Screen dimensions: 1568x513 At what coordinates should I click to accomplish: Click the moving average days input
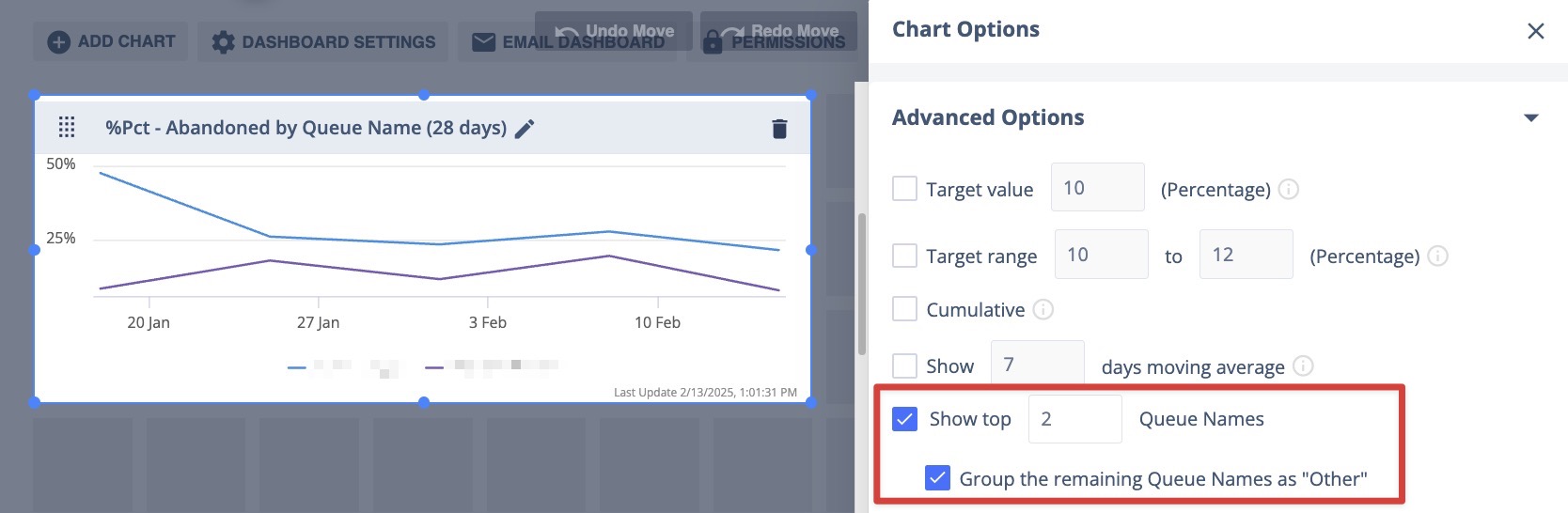pyautogui.click(x=1037, y=363)
